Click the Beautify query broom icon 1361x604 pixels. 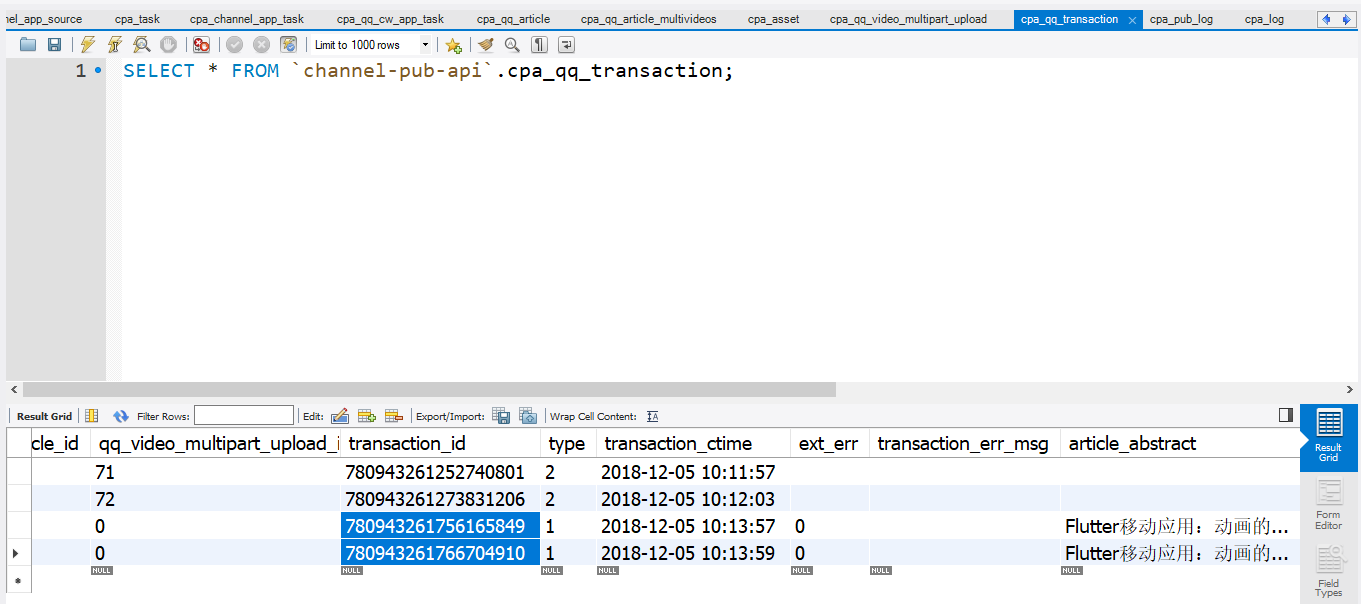486,45
